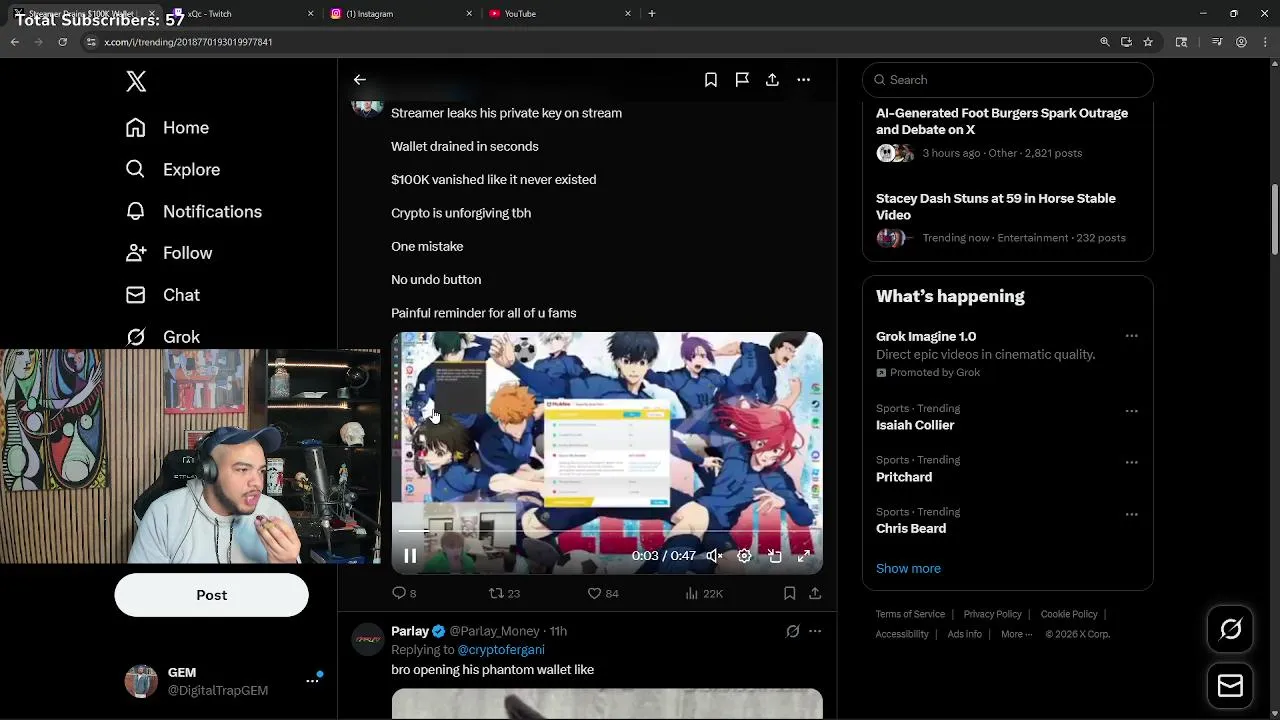The width and height of the screenshot is (1280, 720).
Task: Repost the tweet with 23 reposts
Action: click(504, 594)
